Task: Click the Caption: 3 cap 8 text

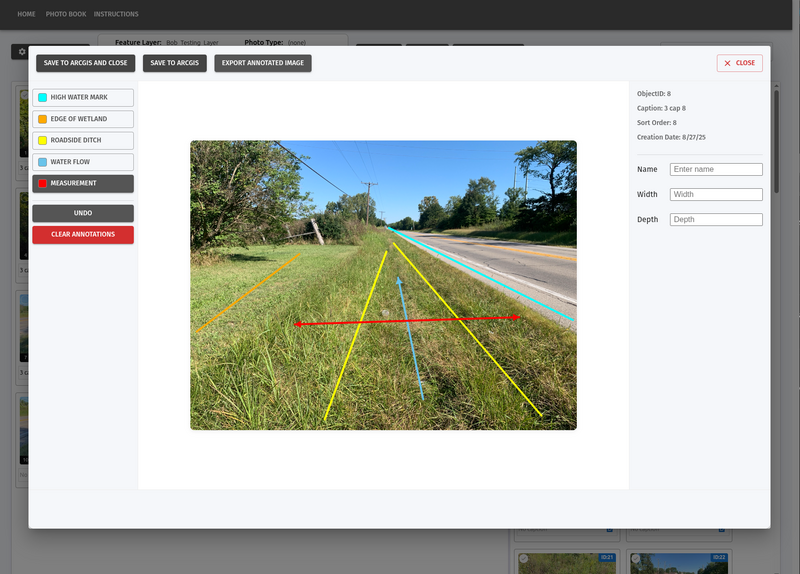Action: (x=661, y=108)
